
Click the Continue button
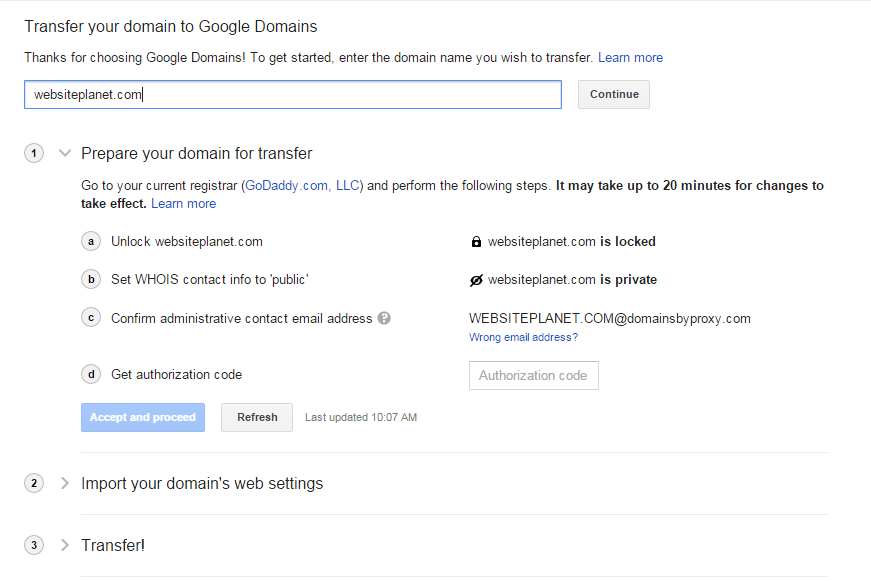click(614, 94)
